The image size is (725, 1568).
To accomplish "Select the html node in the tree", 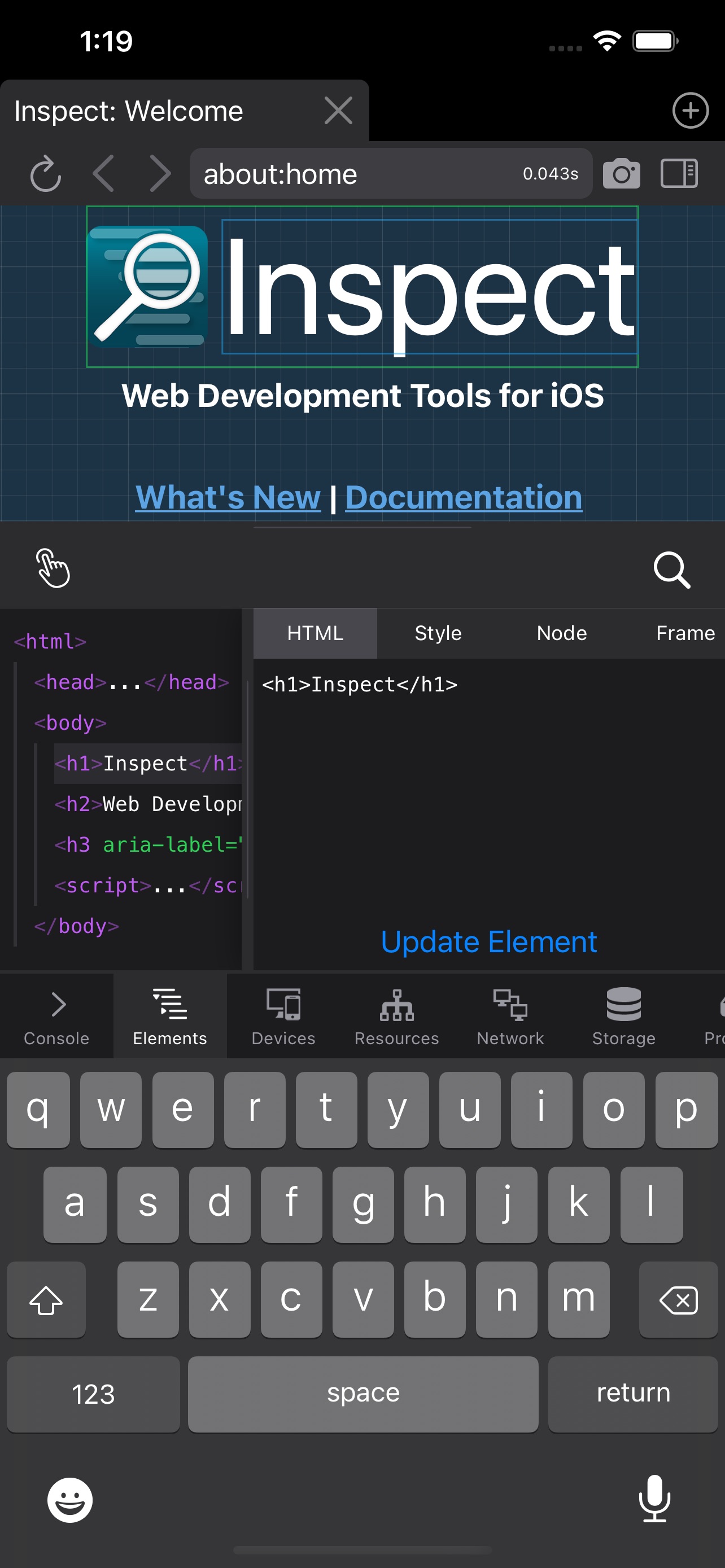I will pyautogui.click(x=50, y=641).
